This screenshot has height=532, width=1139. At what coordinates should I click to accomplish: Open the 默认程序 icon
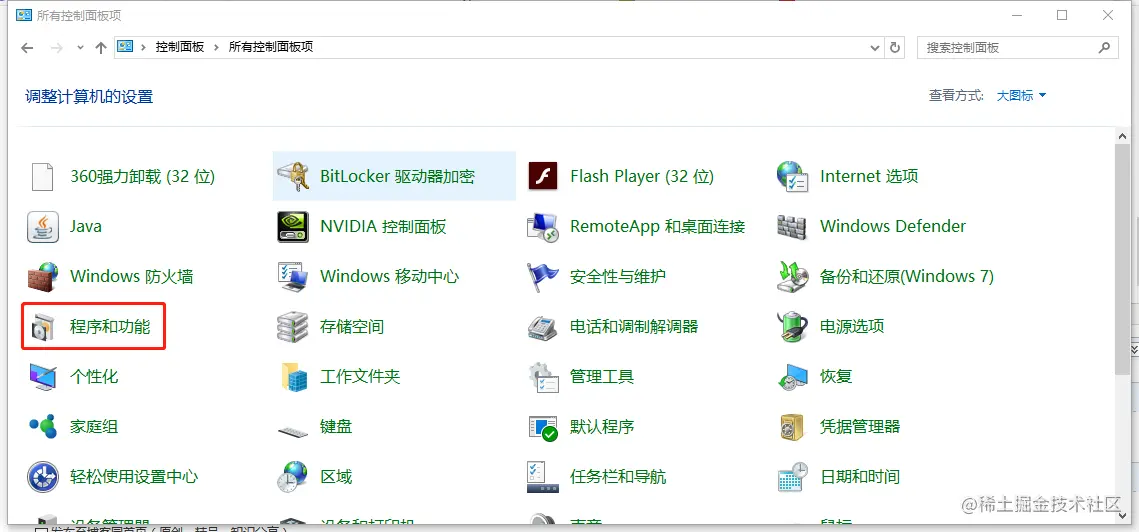[542, 427]
